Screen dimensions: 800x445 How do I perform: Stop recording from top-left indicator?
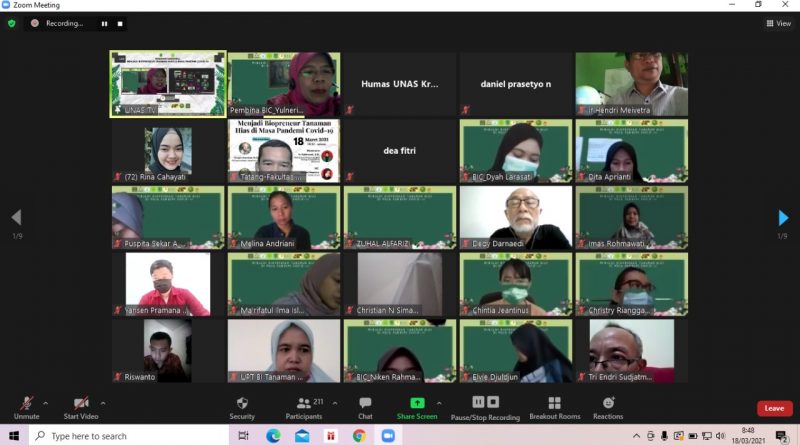coord(120,23)
